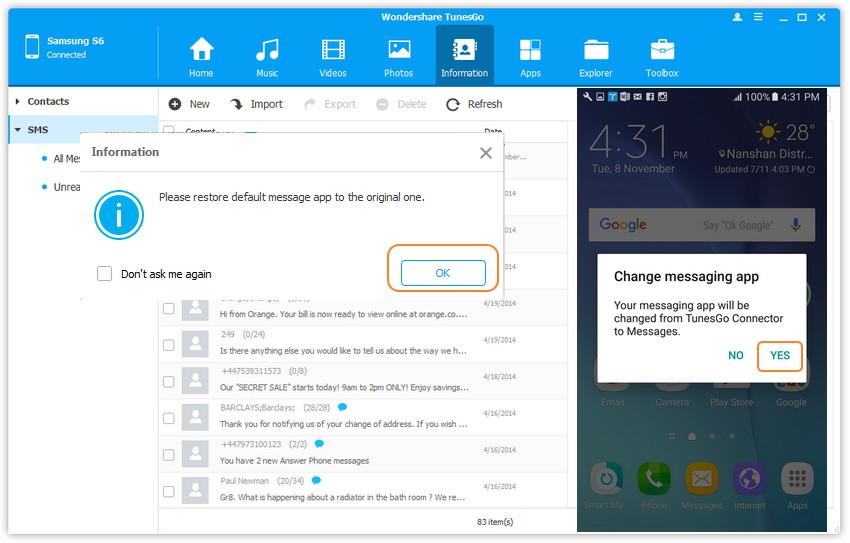Open the Home section icon
Image resolution: width=850 pixels, height=543 pixels.
[201, 50]
